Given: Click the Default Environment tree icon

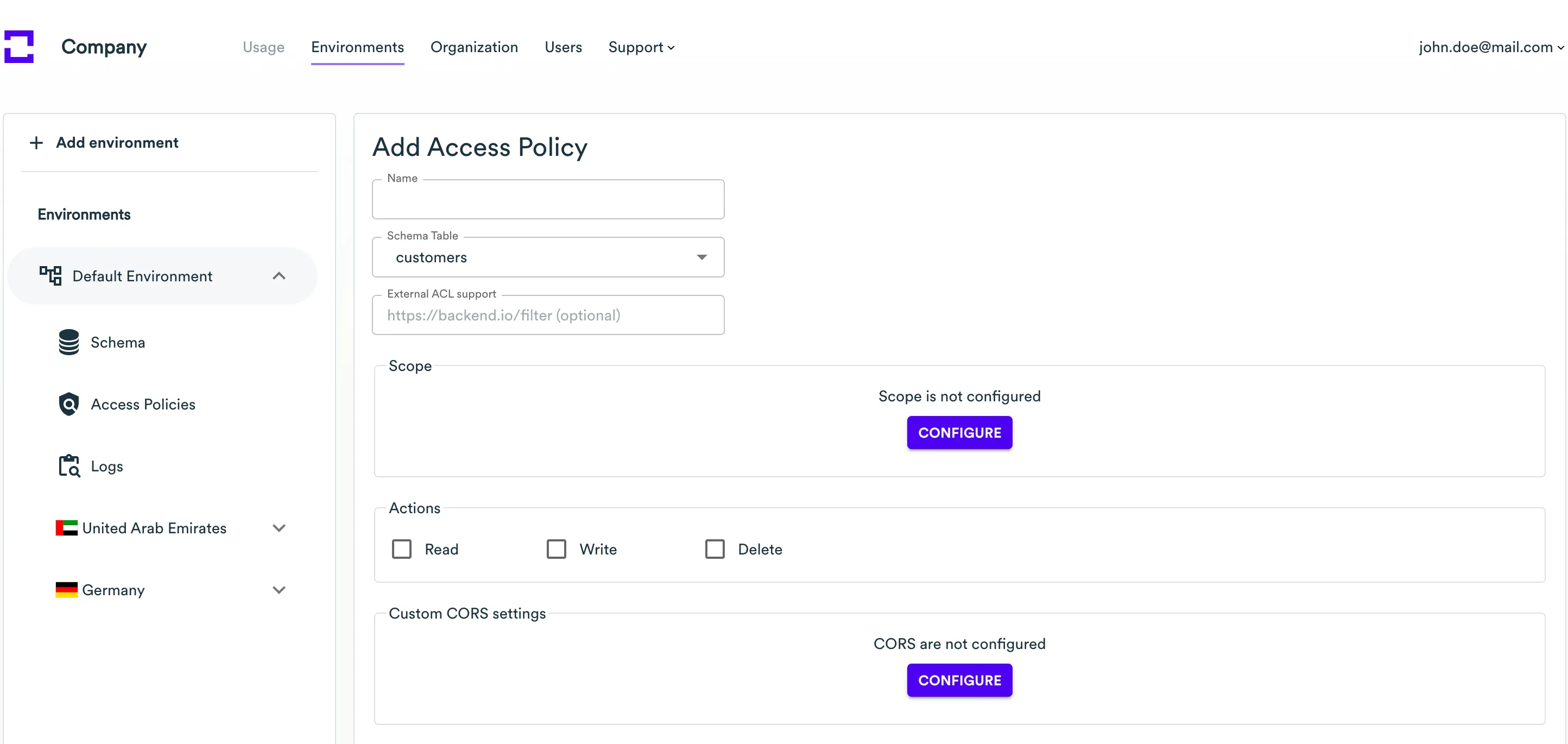Looking at the screenshot, I should (50, 275).
